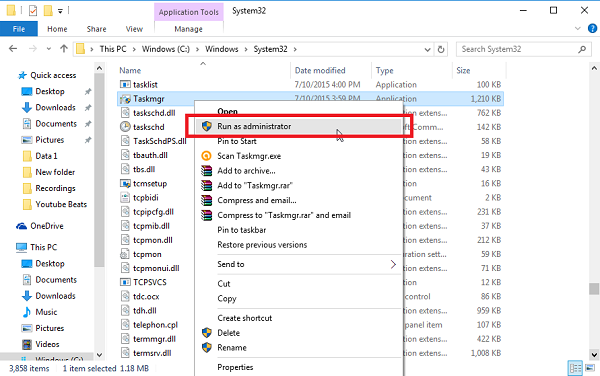Select This PC in navigation pane
Image resolution: width=600 pixels, height=376 pixels.
[43, 247]
